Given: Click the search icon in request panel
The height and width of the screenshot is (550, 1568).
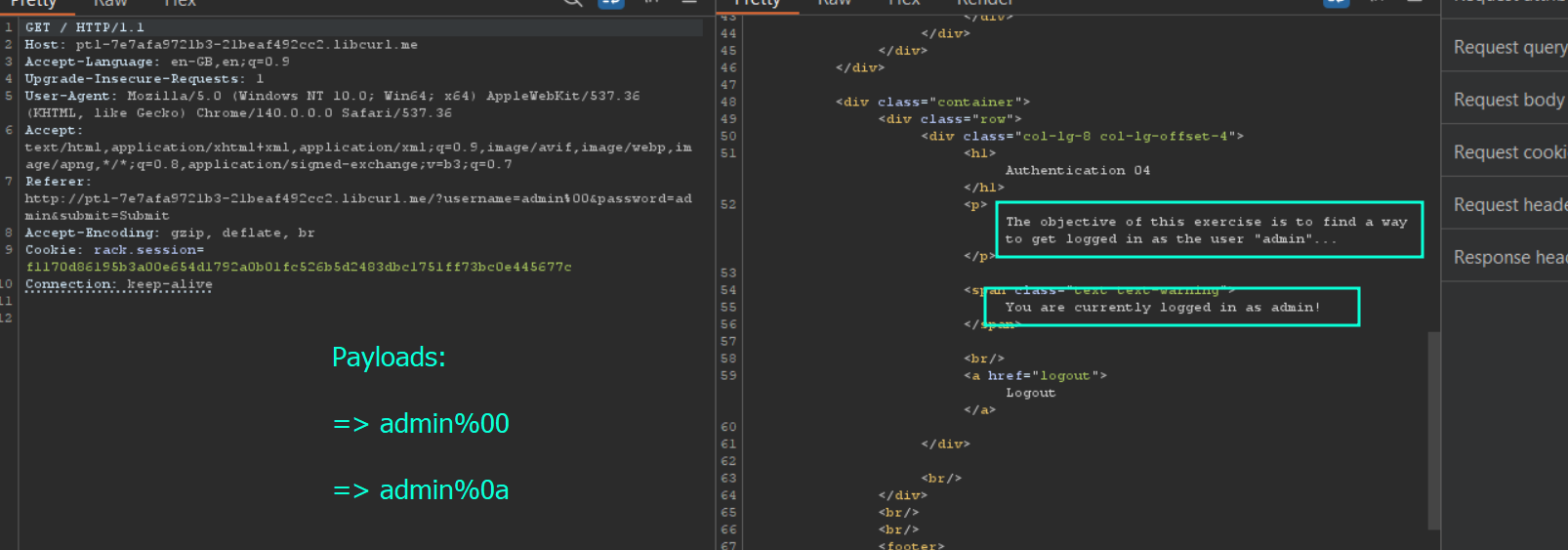Looking at the screenshot, I should click(573, 3).
